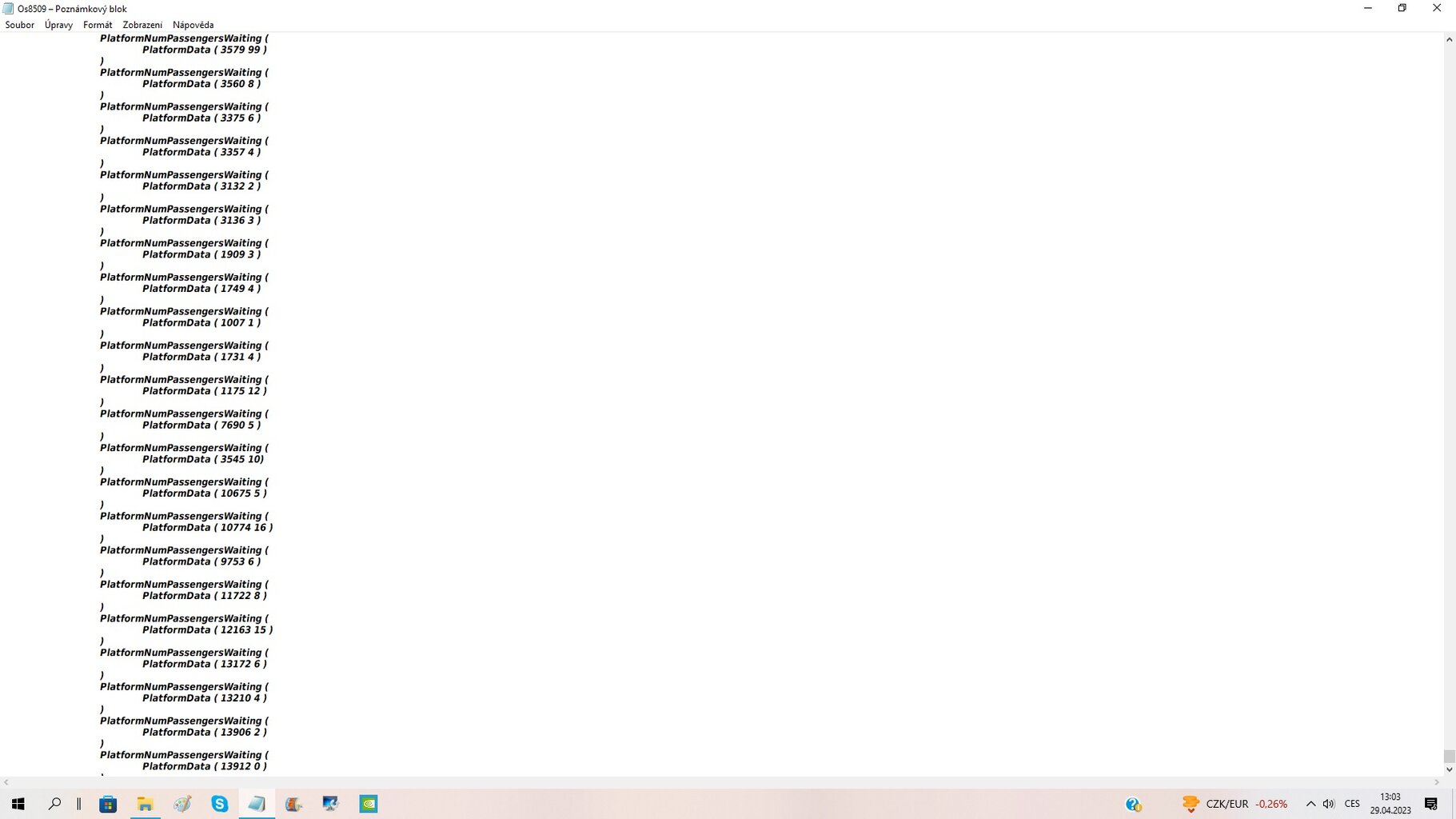Viewport: 1456px width, 819px height.
Task: Click the horizontal scrollbar left arrow
Action: point(6,782)
